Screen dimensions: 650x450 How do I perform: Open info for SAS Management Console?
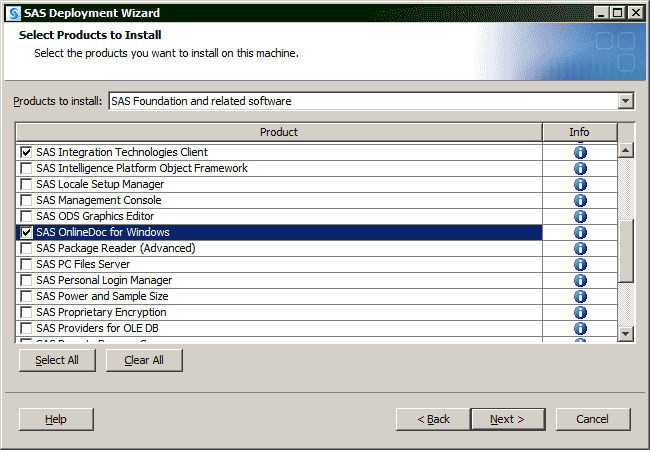click(x=580, y=201)
